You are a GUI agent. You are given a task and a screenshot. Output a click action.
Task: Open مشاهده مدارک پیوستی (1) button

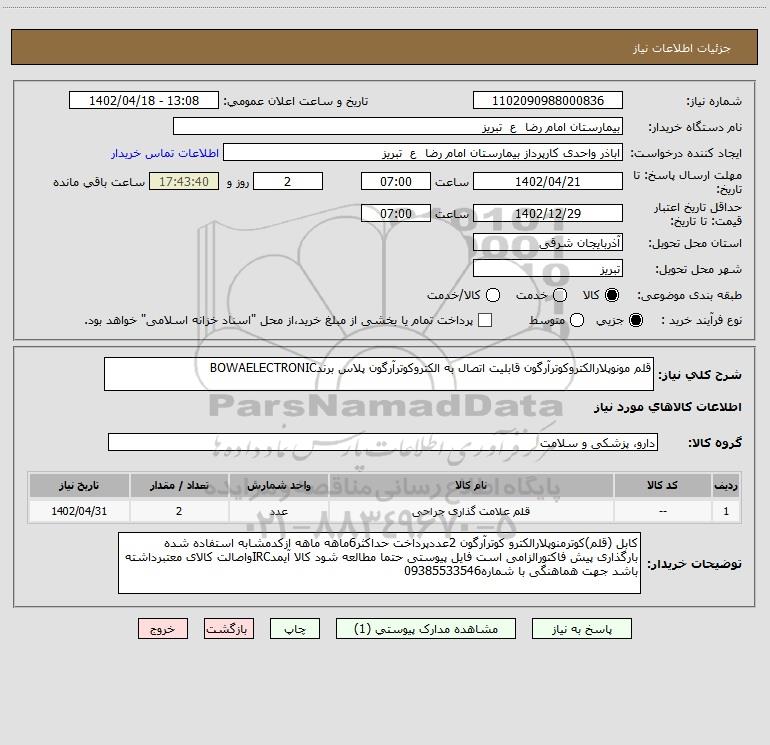pos(426,629)
